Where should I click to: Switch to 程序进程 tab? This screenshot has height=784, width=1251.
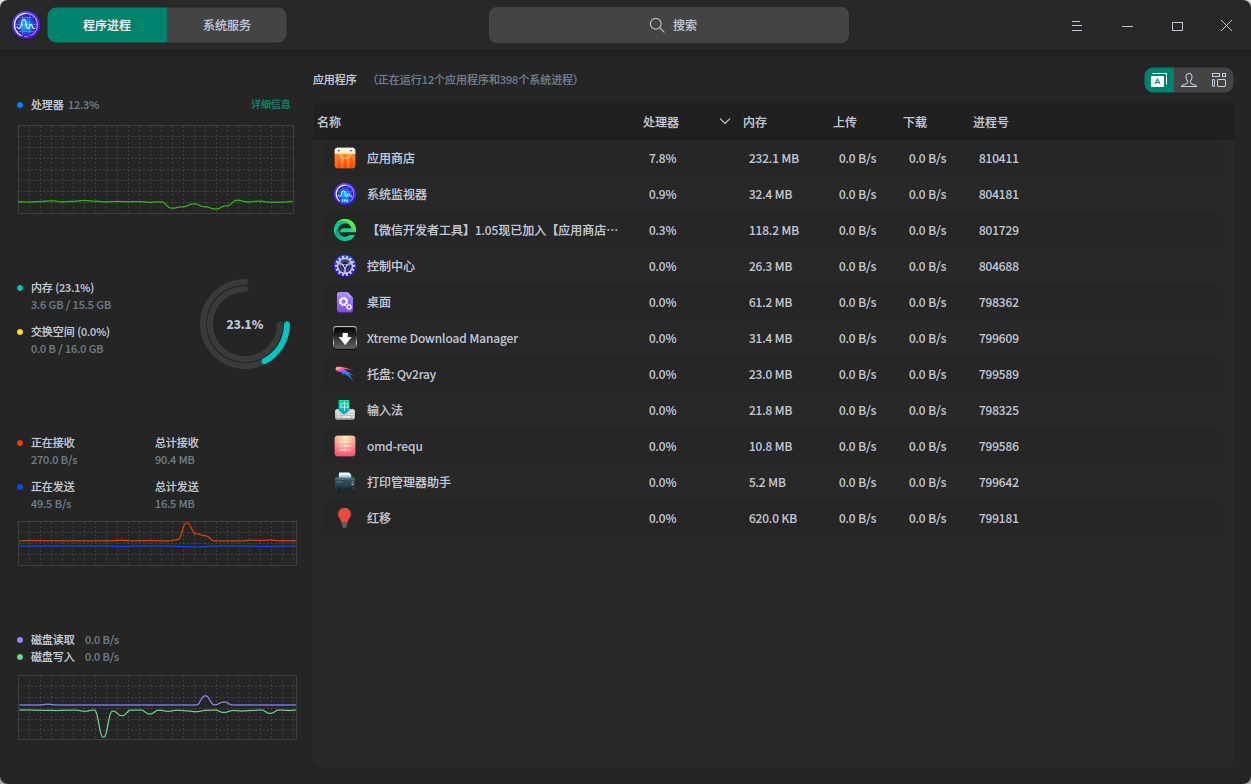[107, 25]
